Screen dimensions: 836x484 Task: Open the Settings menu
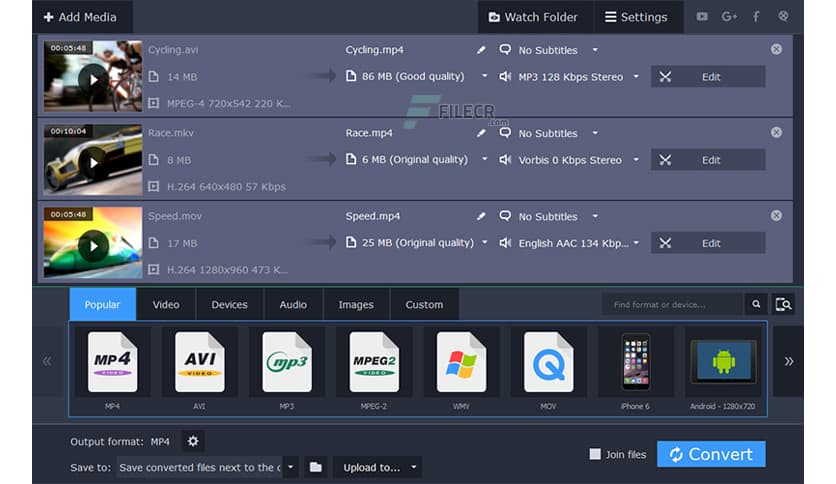[637, 17]
